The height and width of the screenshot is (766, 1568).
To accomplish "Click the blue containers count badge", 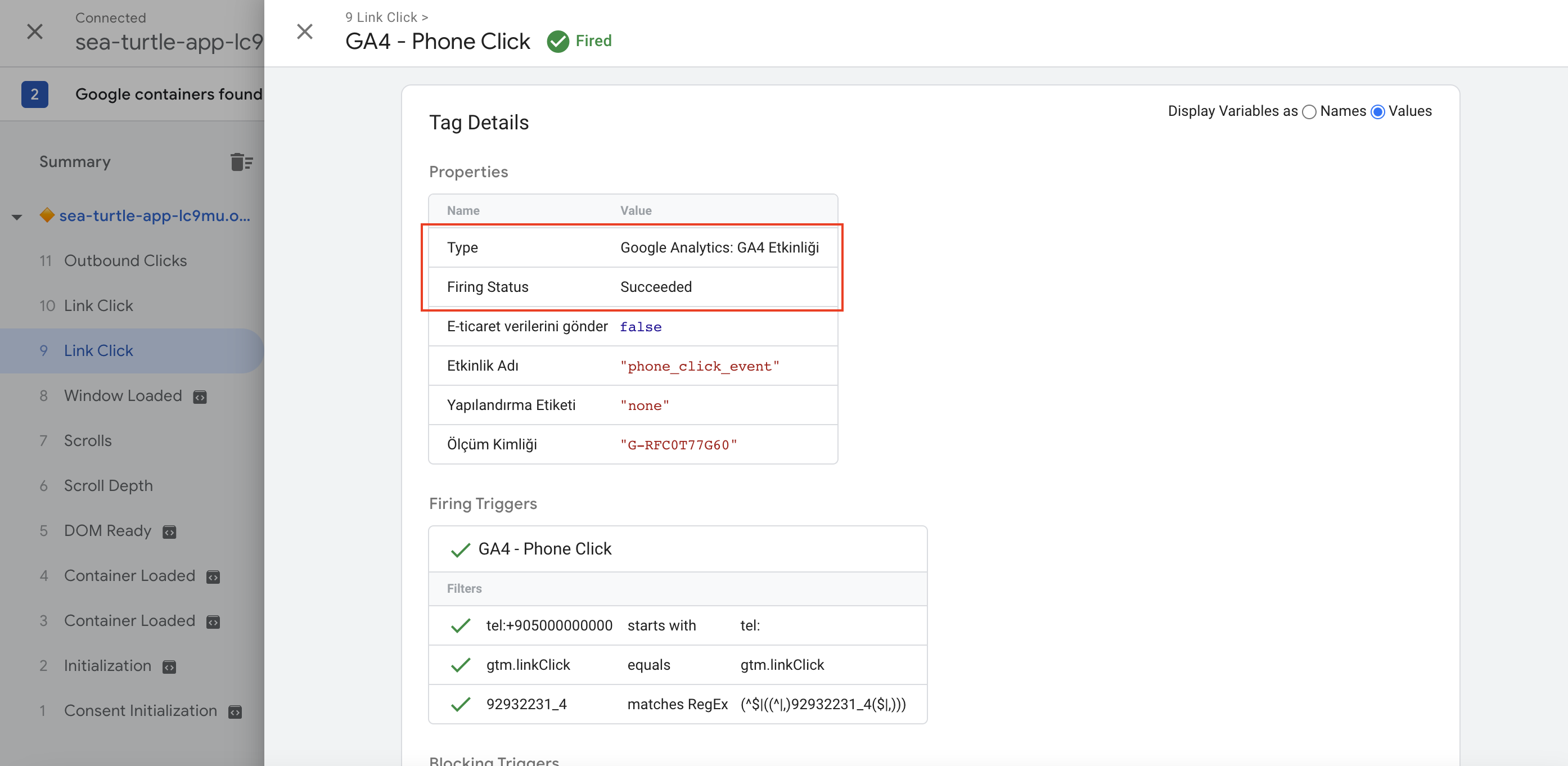I will tap(35, 94).
